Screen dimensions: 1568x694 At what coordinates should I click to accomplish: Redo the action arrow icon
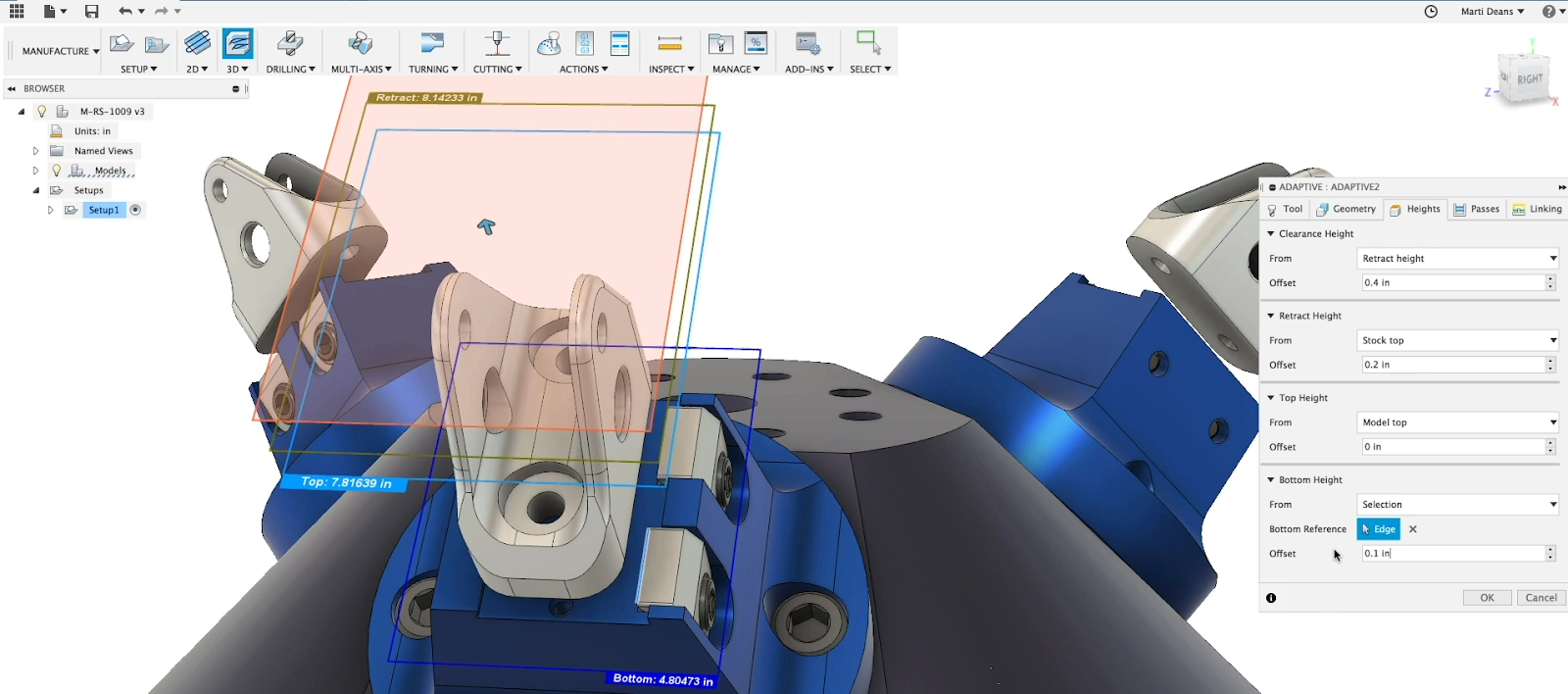coord(162,12)
